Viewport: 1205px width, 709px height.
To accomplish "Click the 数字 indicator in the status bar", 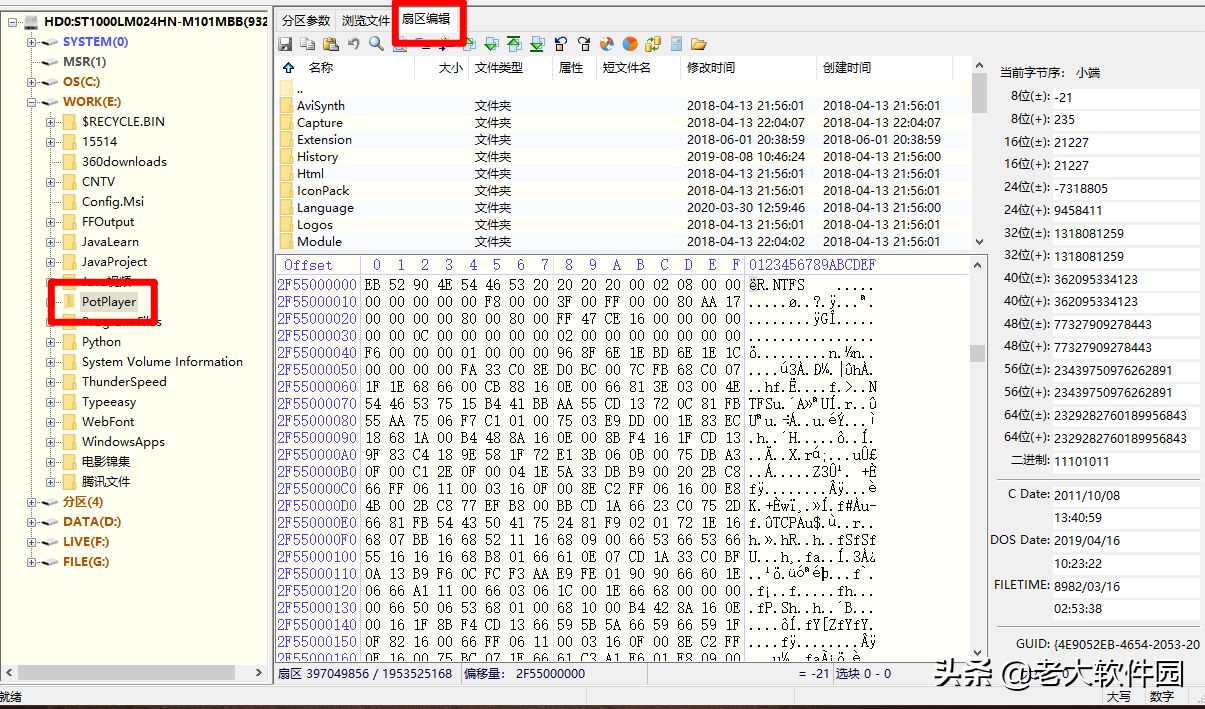I will tap(1161, 696).
